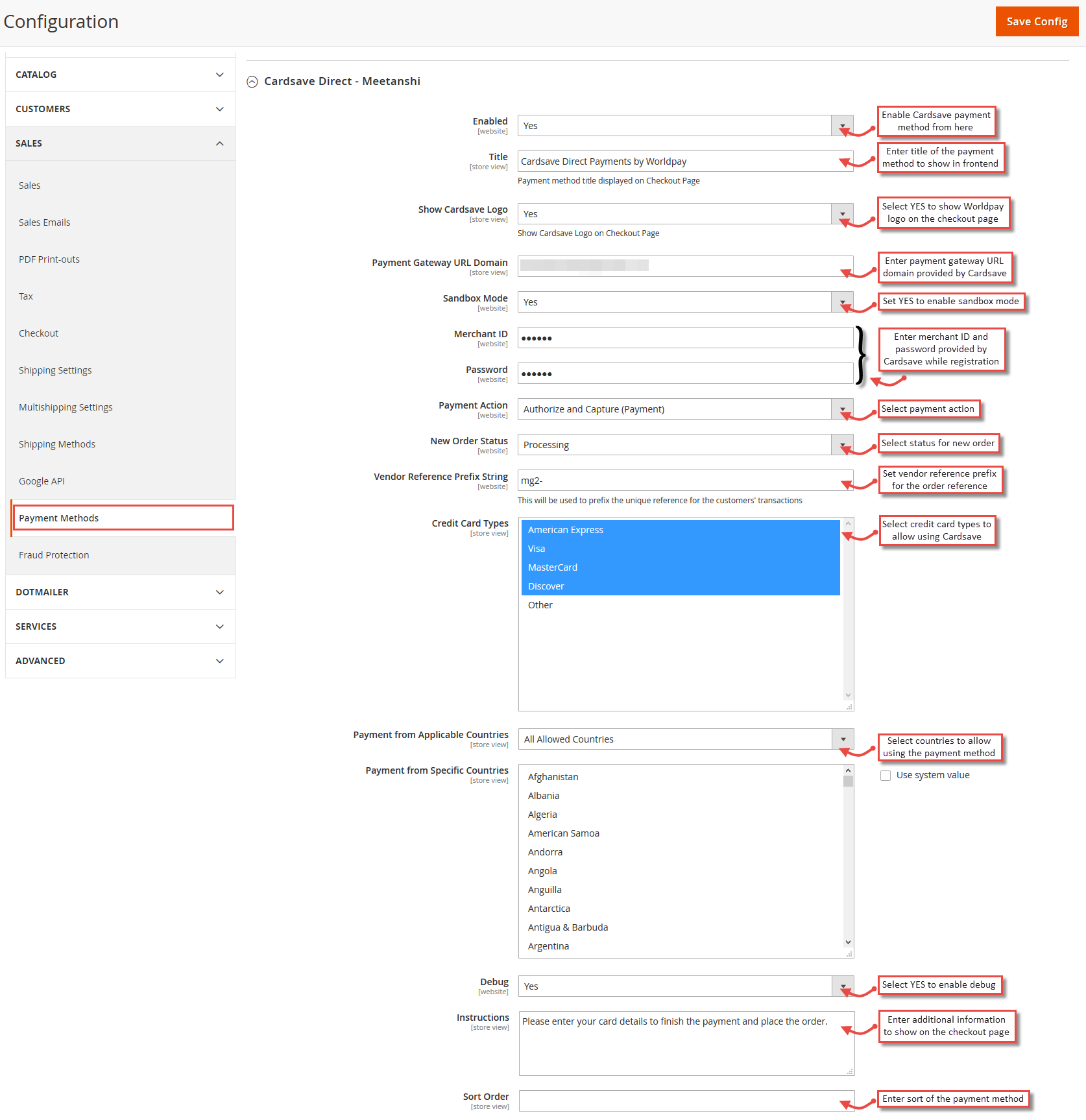The image size is (1086, 1120).
Task: Click the Password field
Action: tap(685, 374)
